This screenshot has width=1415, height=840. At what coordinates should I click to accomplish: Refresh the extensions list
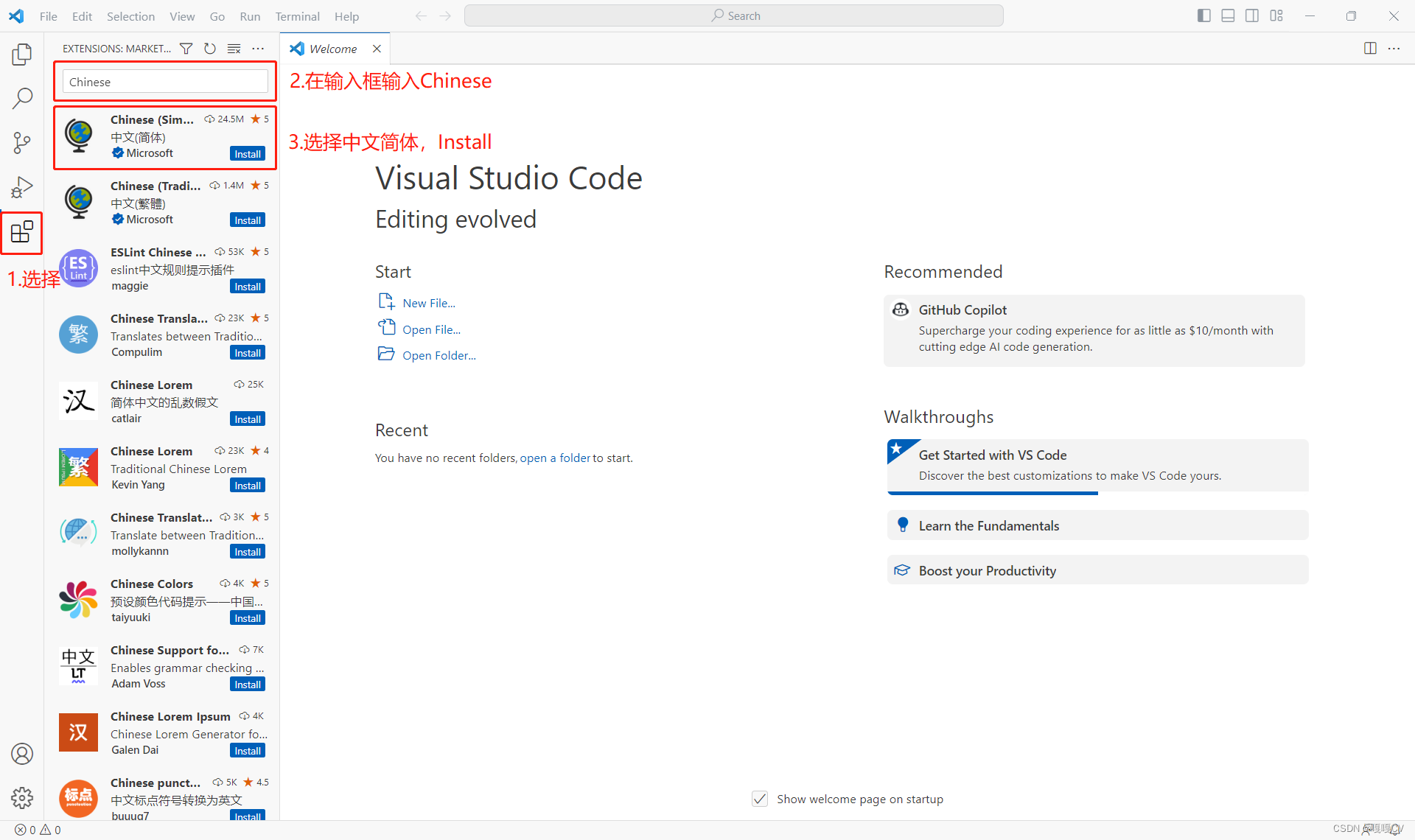tap(210, 49)
